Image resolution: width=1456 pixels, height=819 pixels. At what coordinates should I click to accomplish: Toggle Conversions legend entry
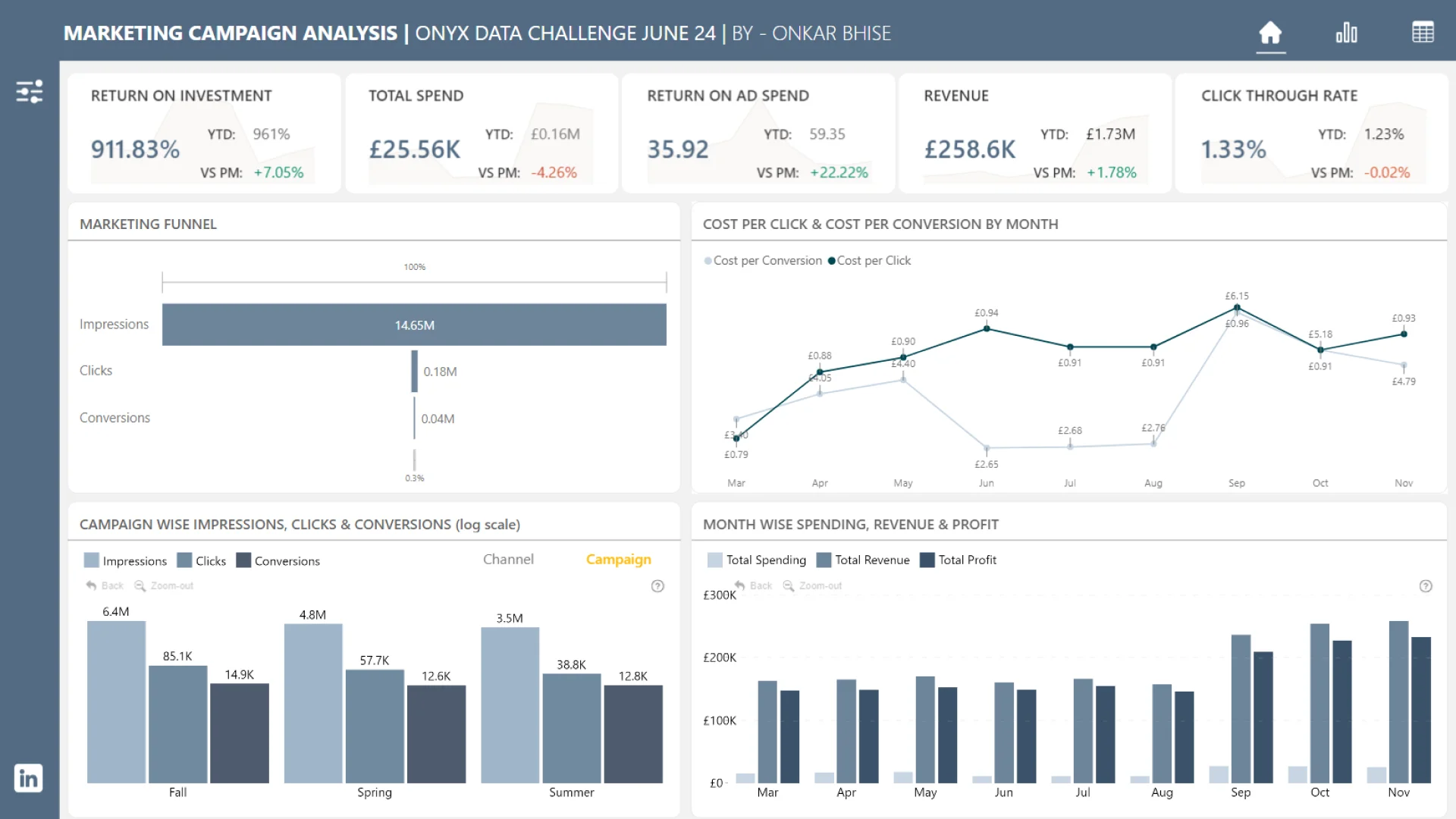[278, 560]
